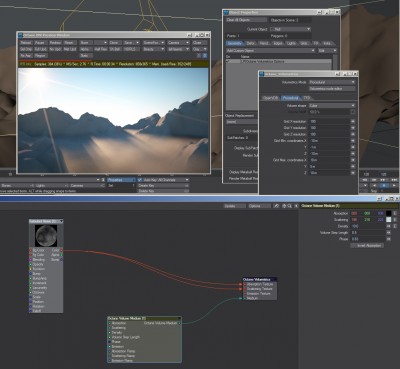Click the zoom magnifier icon in node editor
Viewport: 400px width, 369px height.
click(x=290, y=206)
